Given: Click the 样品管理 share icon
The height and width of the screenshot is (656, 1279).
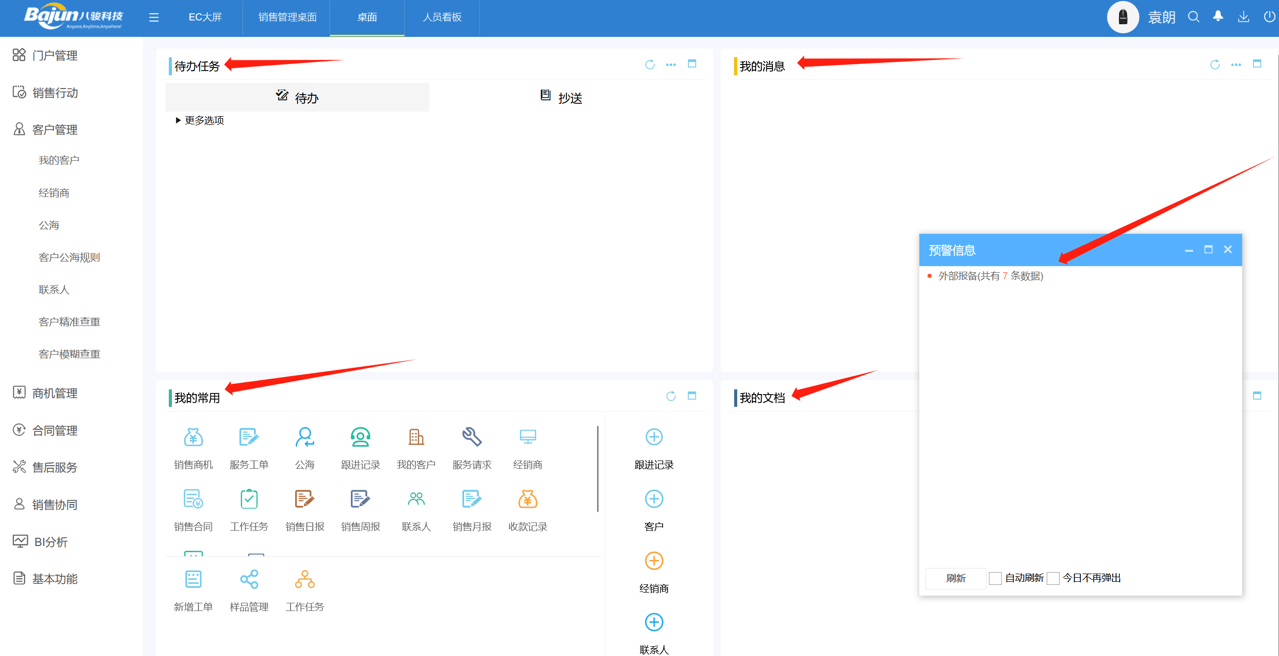Looking at the screenshot, I should 249,580.
